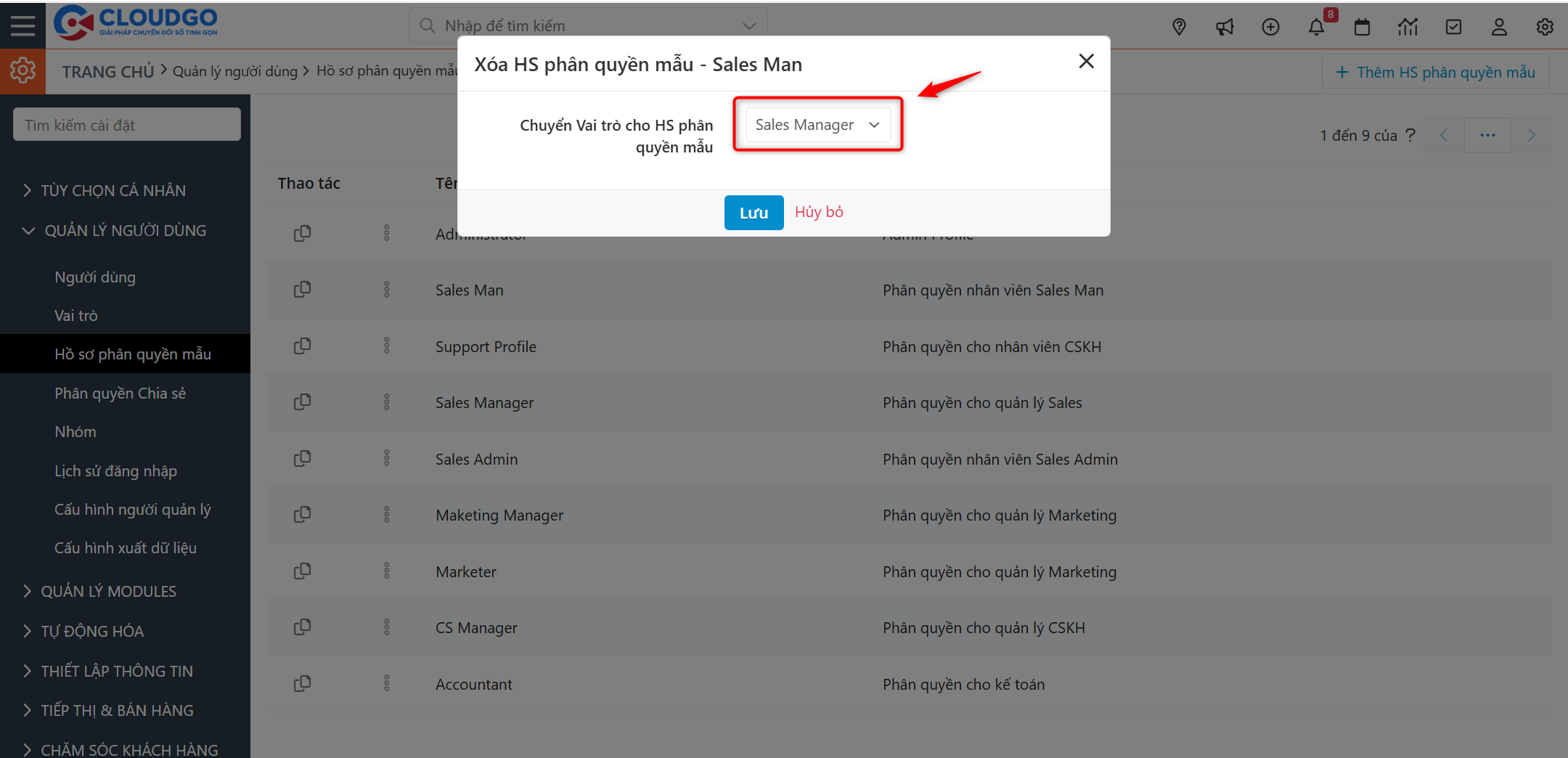Open Lịch sử đăng nhập menu item
This screenshot has height=758, width=1568.
115,470
